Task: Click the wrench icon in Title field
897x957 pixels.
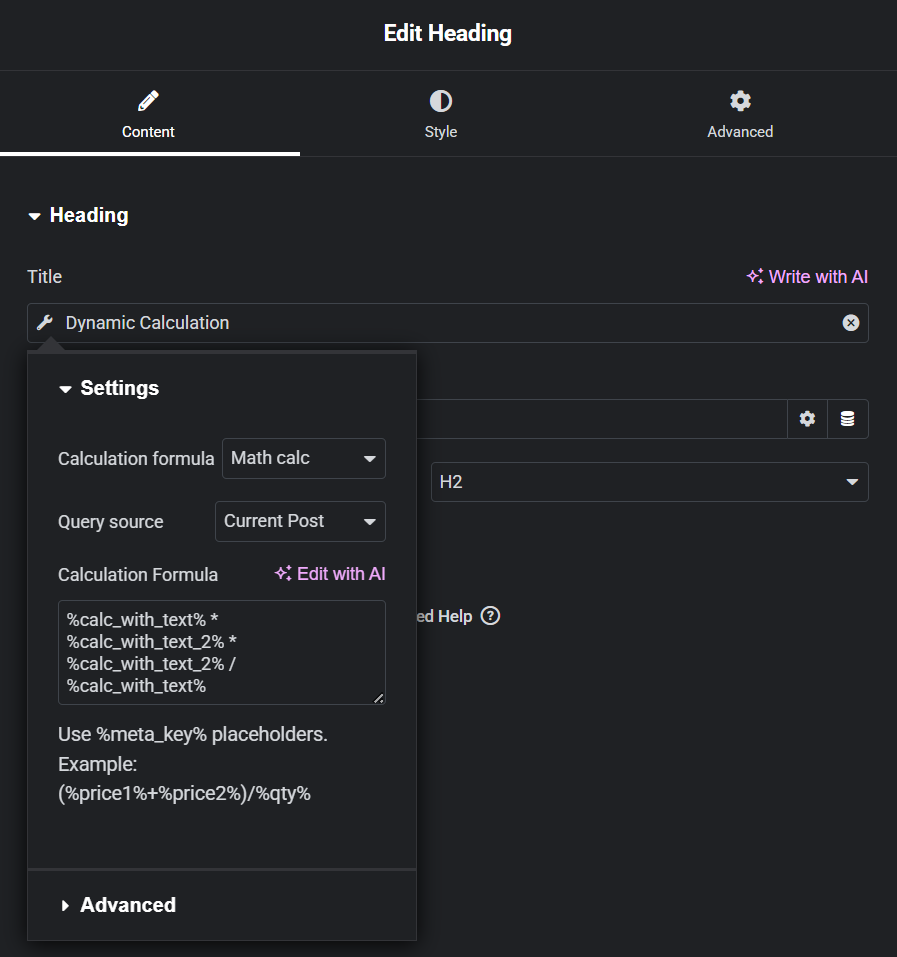Action: point(45,323)
